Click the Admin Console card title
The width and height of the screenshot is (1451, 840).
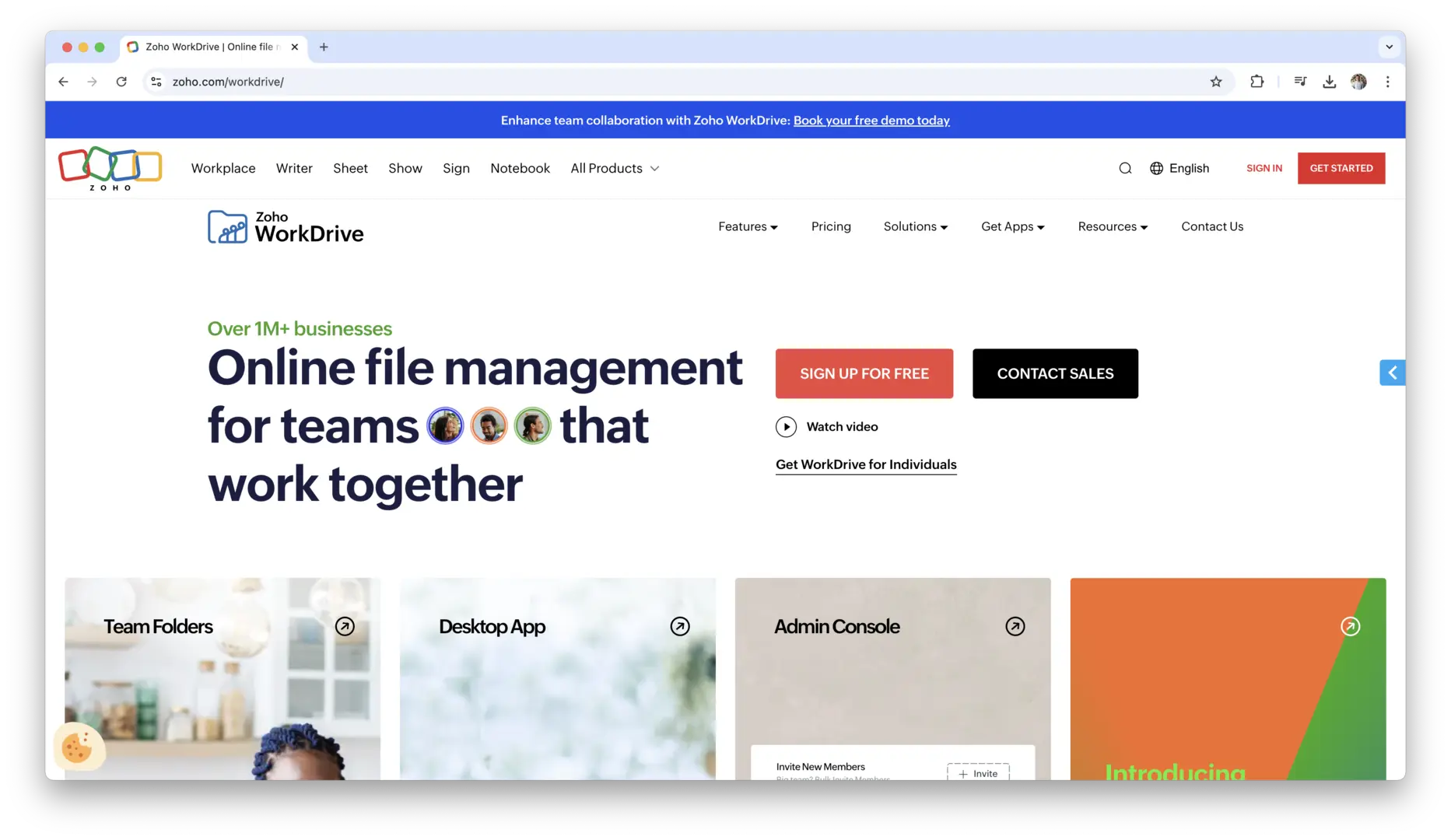click(x=837, y=627)
